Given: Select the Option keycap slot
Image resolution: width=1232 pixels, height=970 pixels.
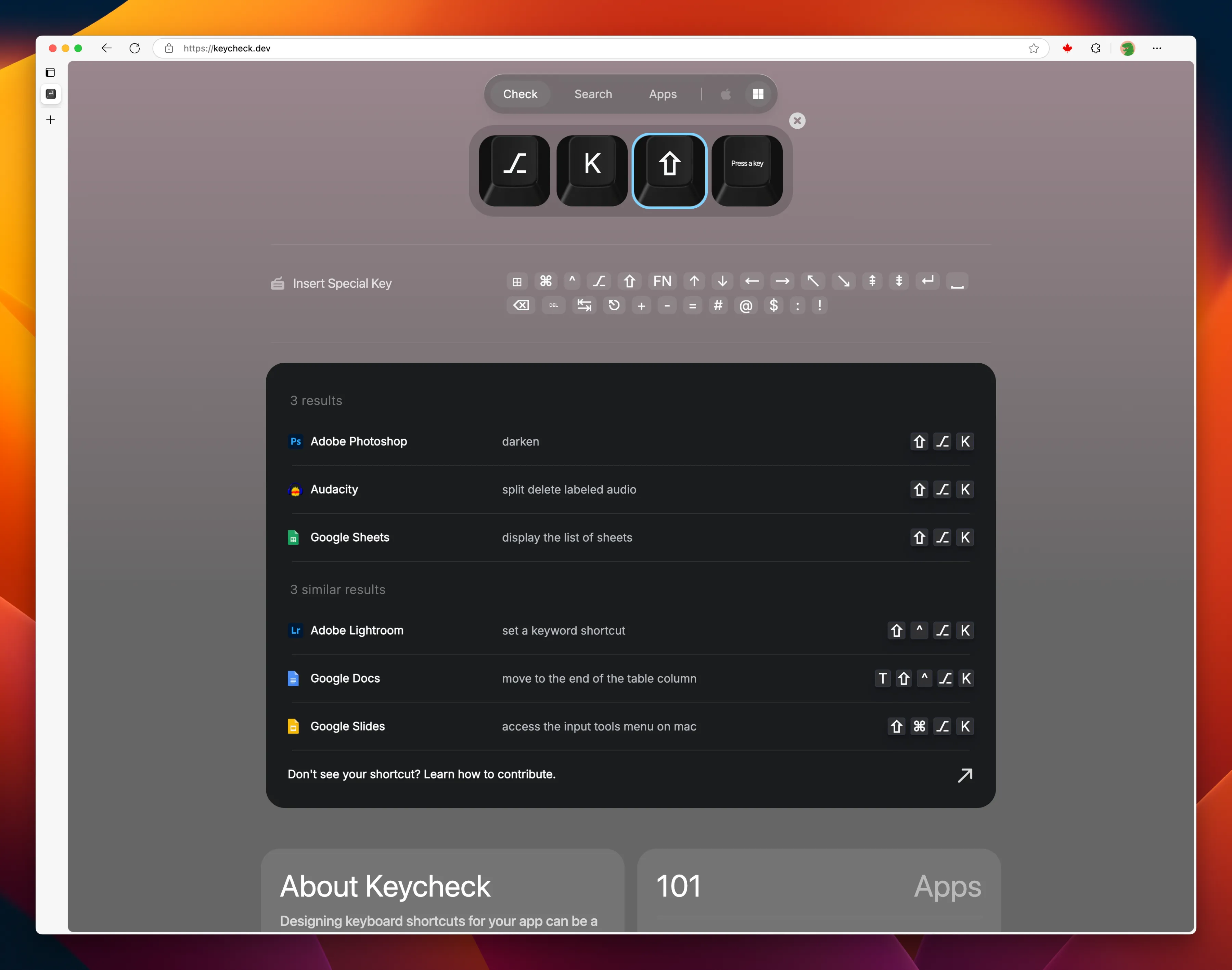Looking at the screenshot, I should (x=515, y=170).
